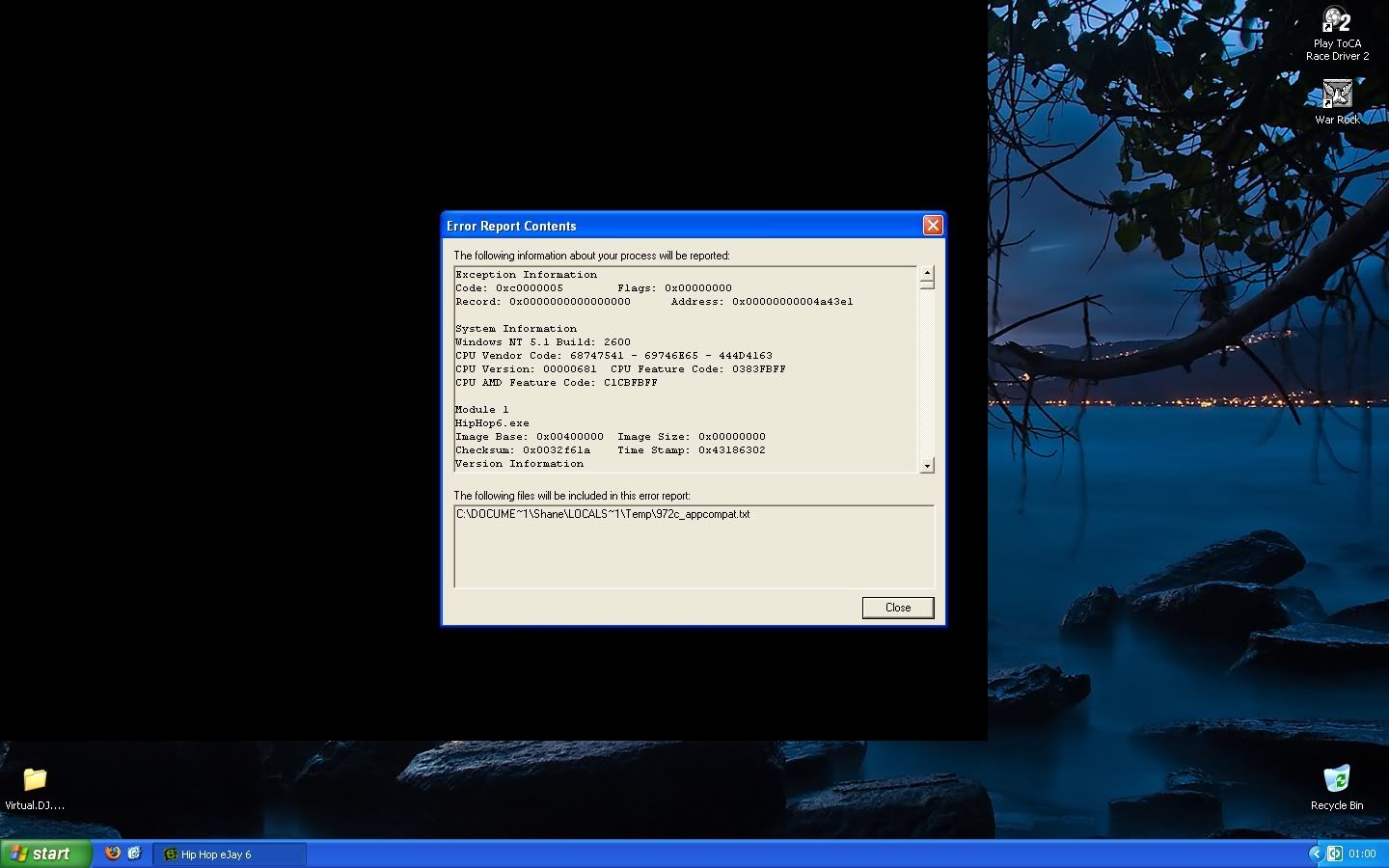Close Error Report Contents via red X

point(933,225)
